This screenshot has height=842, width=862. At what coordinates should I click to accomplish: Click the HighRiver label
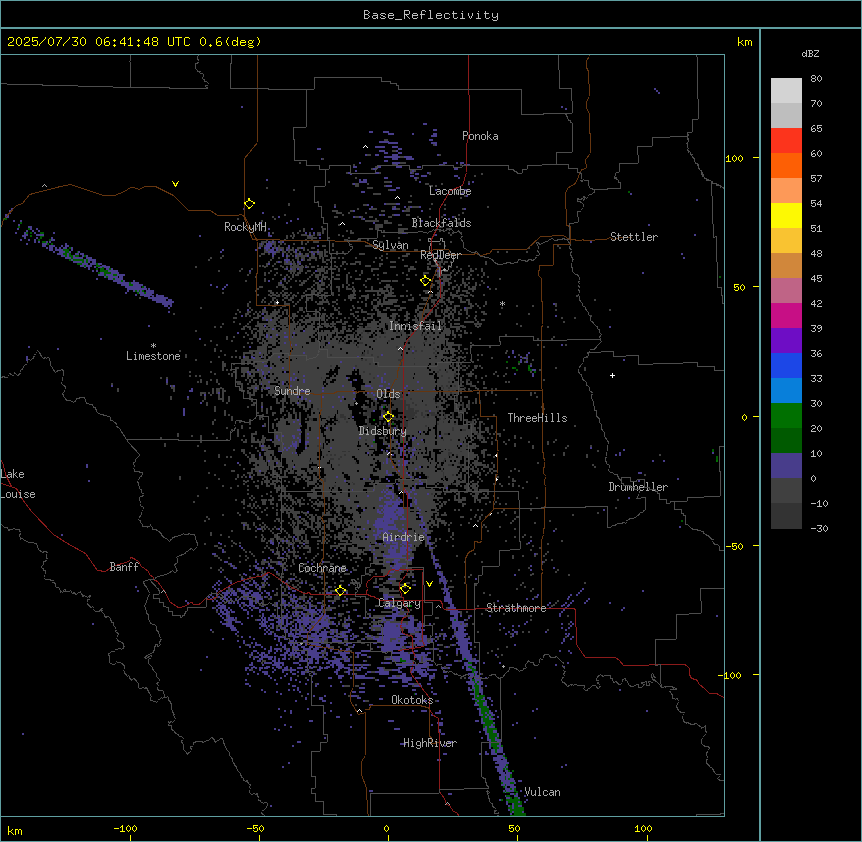click(430, 743)
